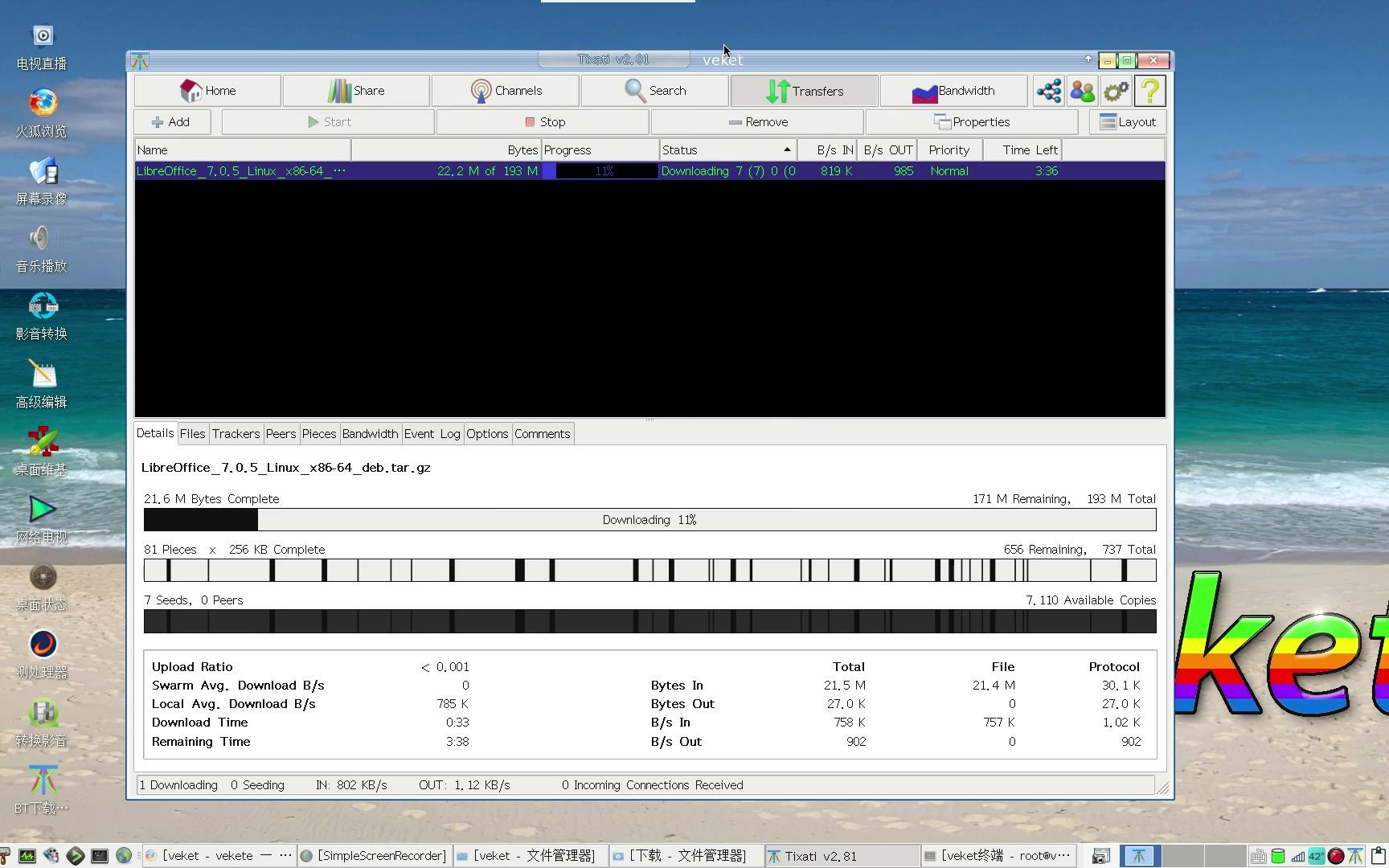Click the seeds availability bar
Screen dimensions: 1389x868
[649, 621]
